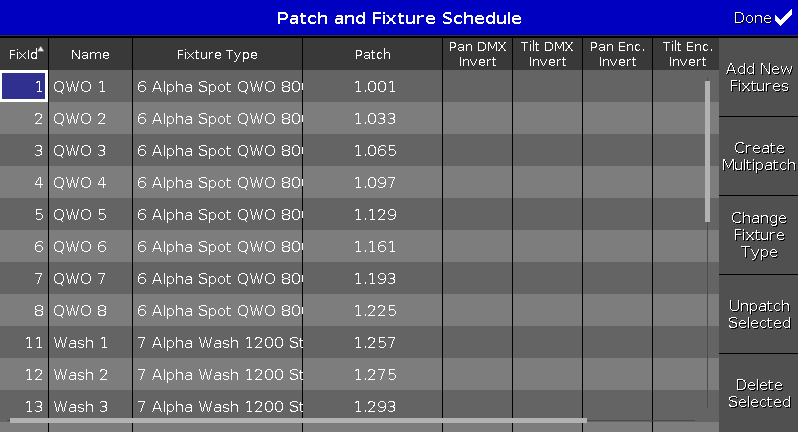Image resolution: width=798 pixels, height=432 pixels.
Task: Select the QWO 8 name cell
Action: click(x=90, y=311)
